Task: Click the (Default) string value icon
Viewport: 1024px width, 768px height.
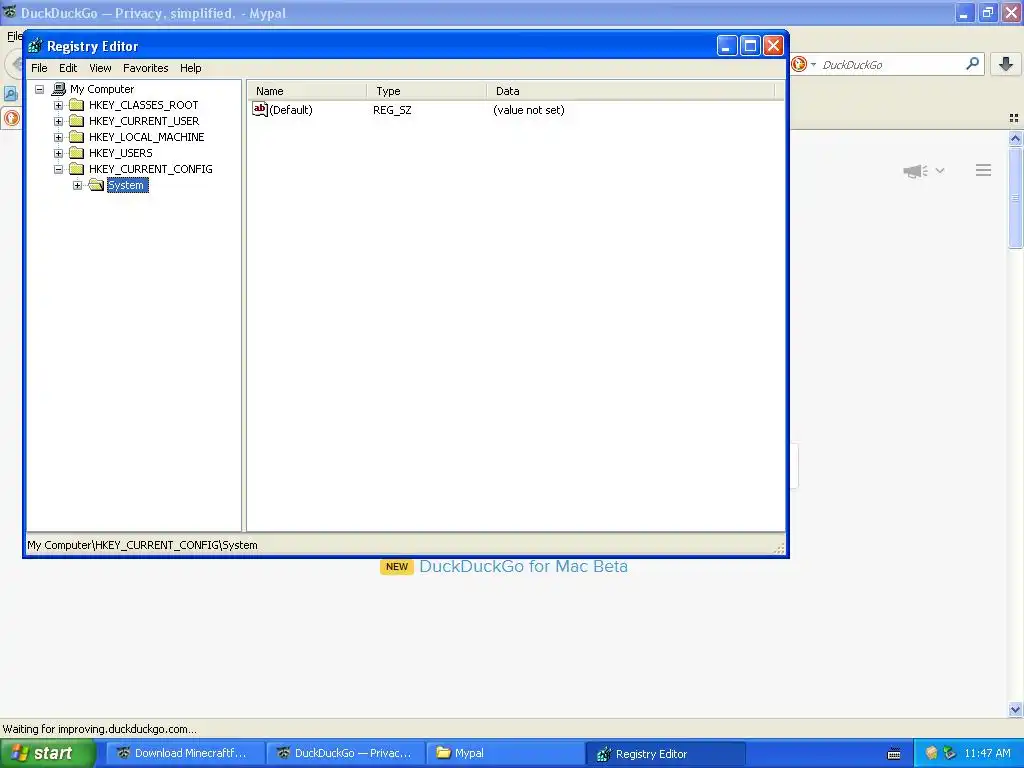Action: pos(260,110)
